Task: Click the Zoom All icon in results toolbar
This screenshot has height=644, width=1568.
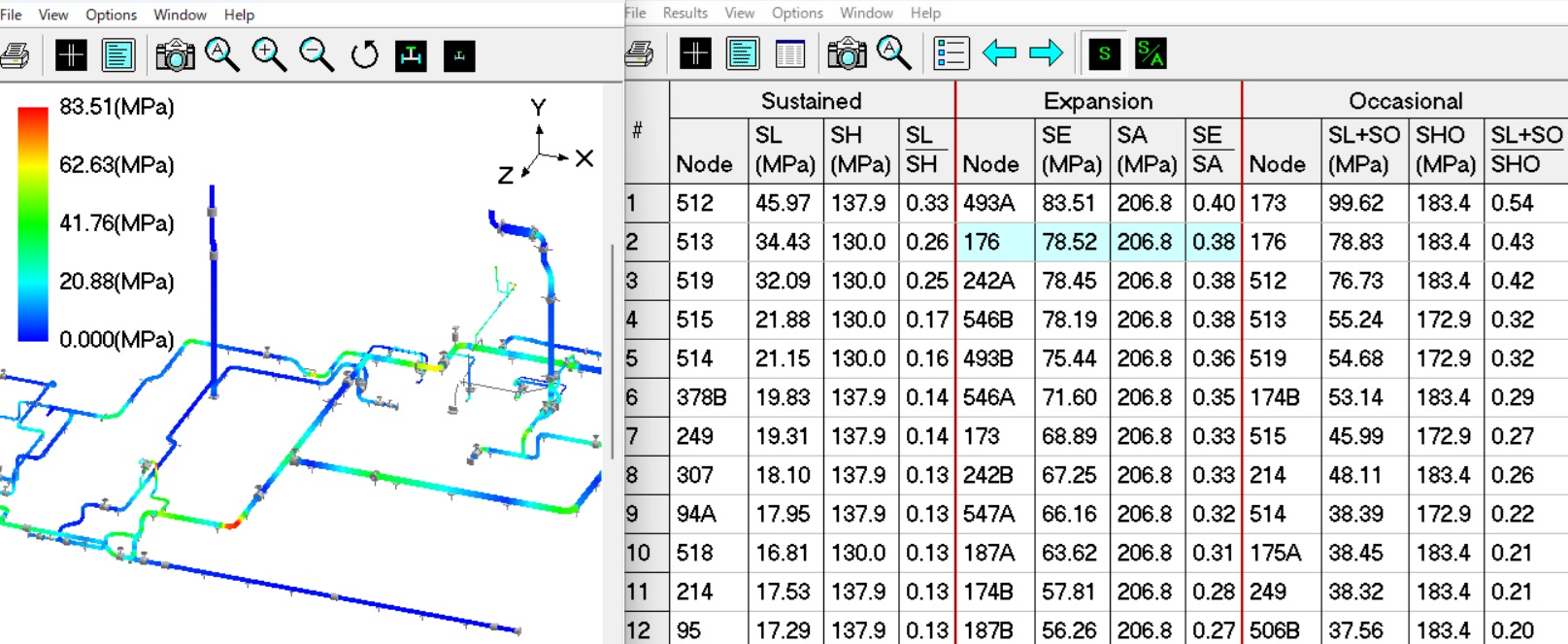Action: tap(894, 53)
